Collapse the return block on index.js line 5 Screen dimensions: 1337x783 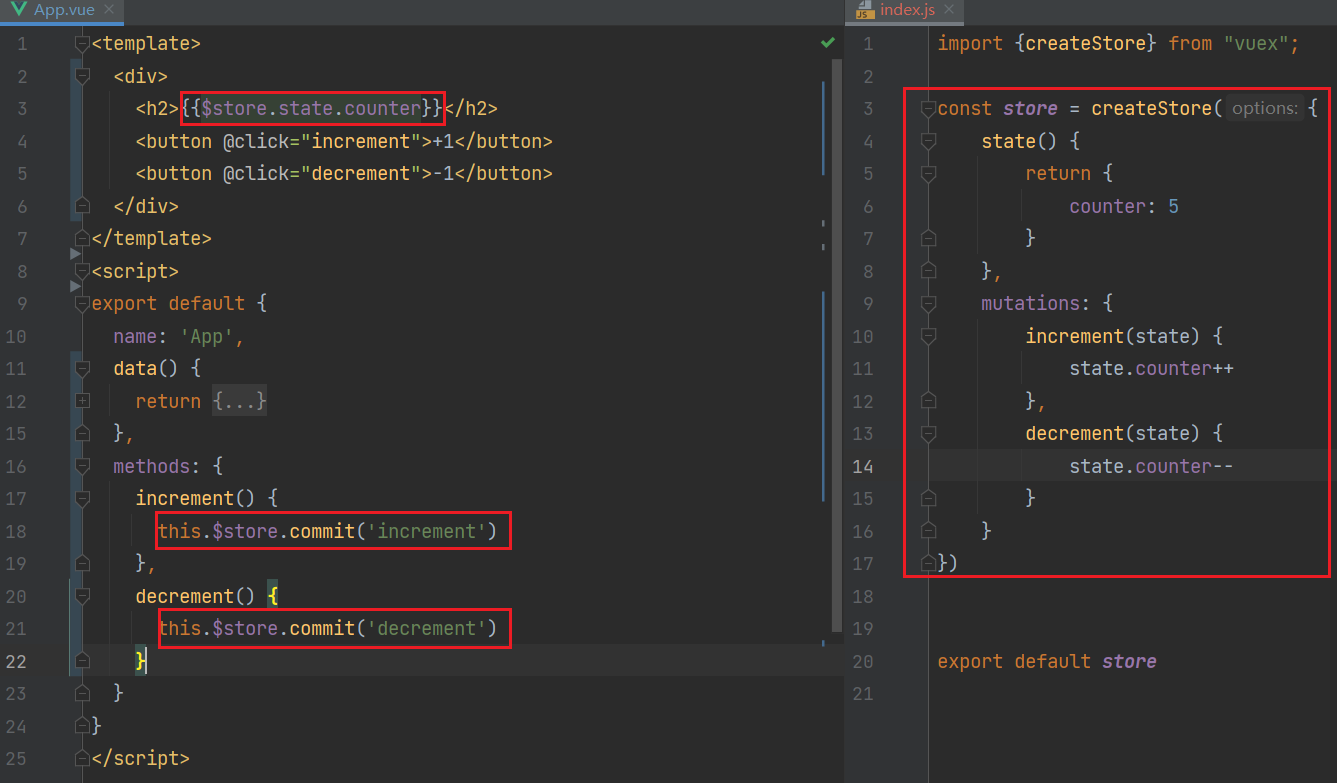(928, 174)
